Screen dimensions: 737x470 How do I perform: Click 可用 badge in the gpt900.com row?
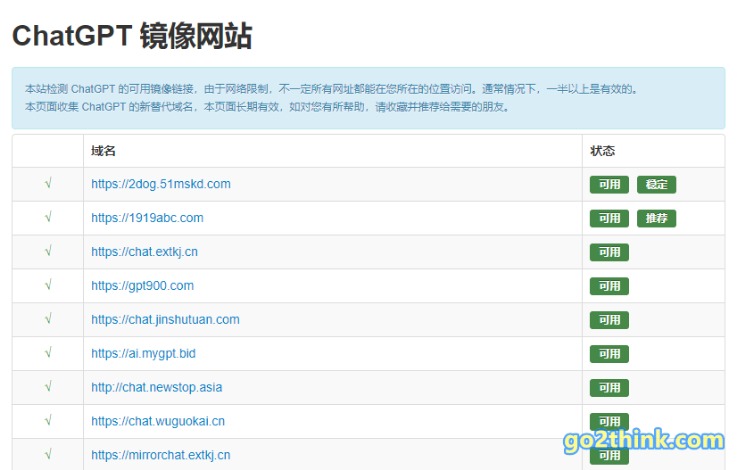609,286
